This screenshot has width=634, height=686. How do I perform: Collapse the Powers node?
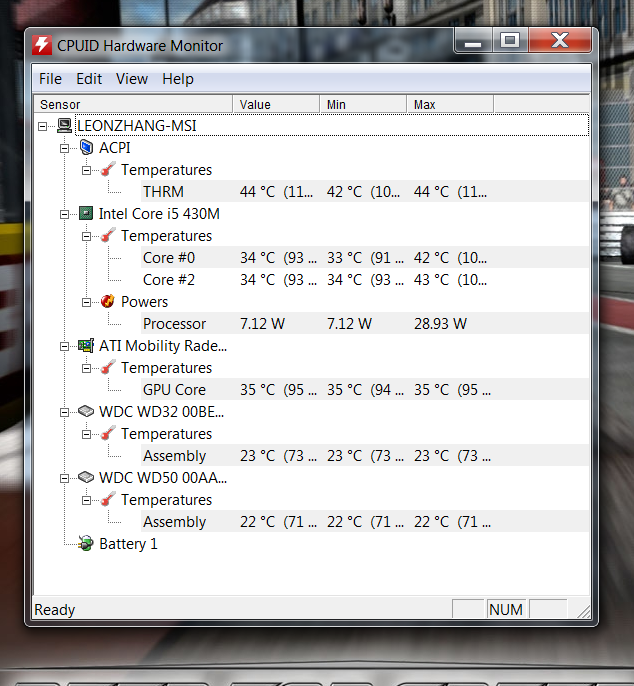coord(87,302)
